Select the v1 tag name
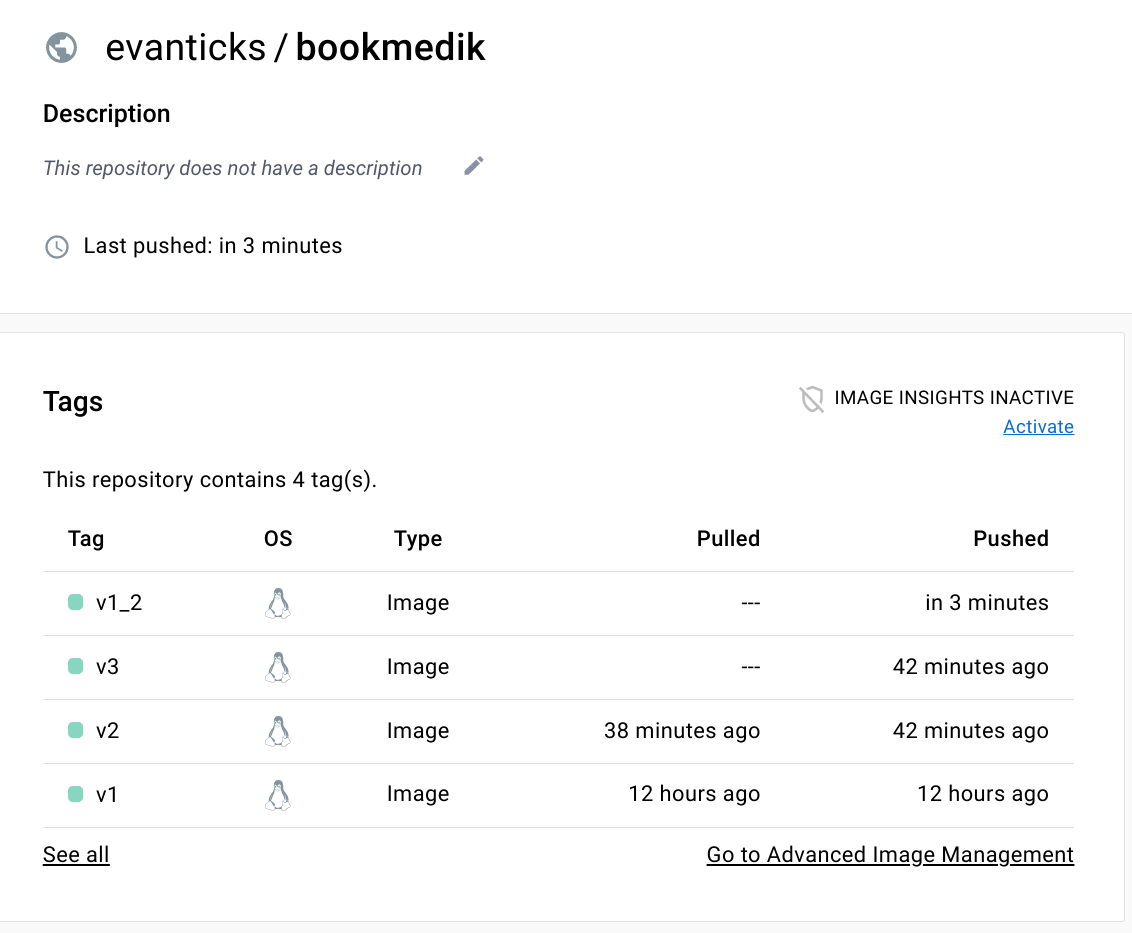This screenshot has height=933, width=1132. click(107, 795)
